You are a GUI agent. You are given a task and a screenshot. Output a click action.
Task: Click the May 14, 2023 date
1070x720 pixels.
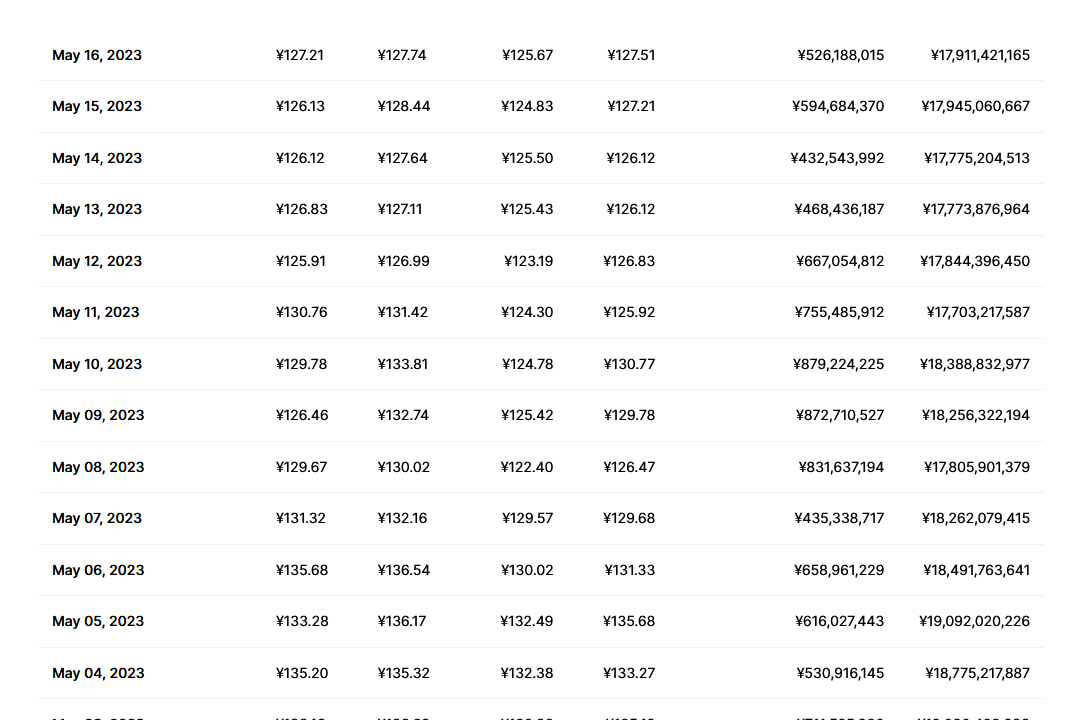pos(97,158)
